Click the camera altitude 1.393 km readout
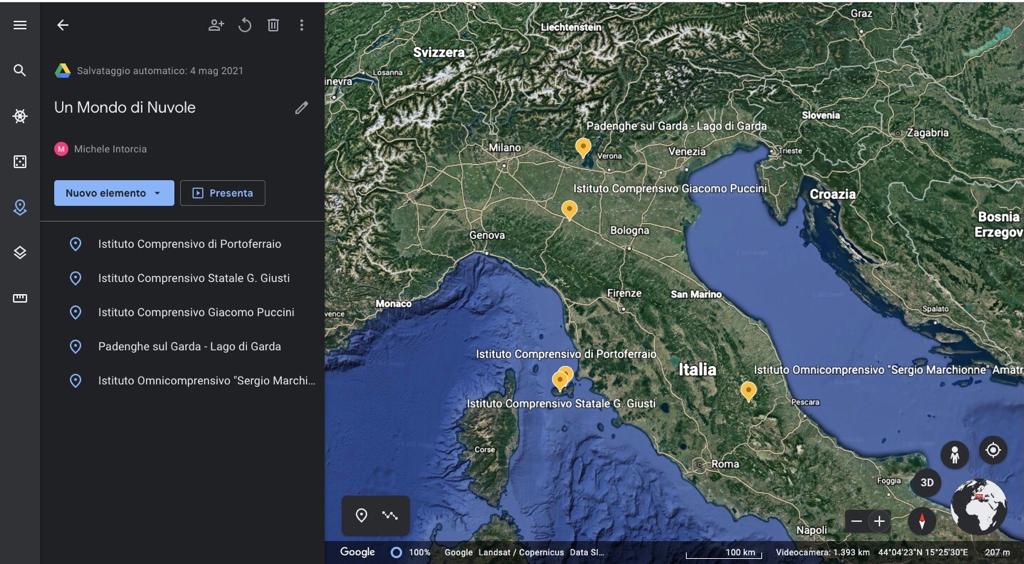This screenshot has width=1024, height=564. click(823, 552)
